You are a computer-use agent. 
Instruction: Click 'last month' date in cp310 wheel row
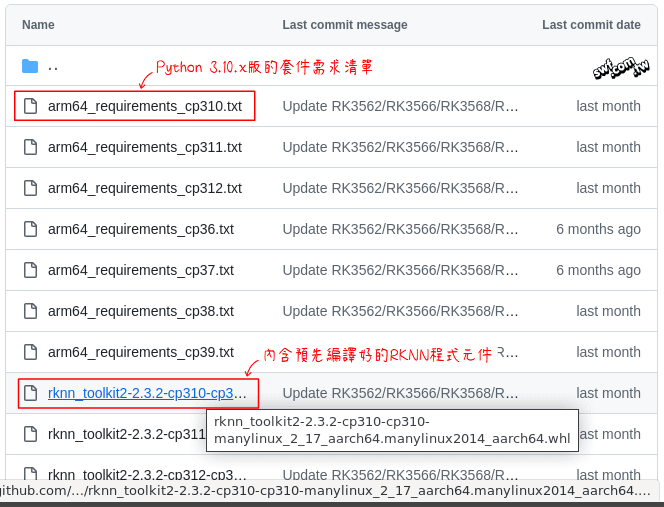click(608, 393)
